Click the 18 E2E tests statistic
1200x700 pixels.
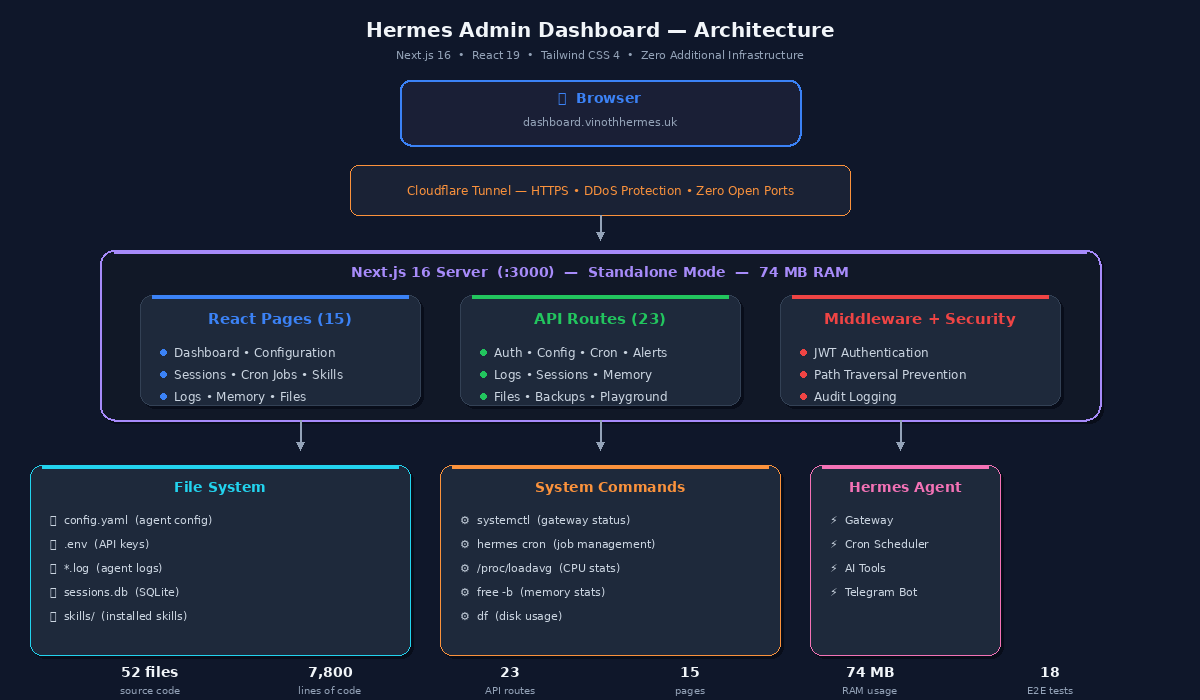coord(1050,680)
